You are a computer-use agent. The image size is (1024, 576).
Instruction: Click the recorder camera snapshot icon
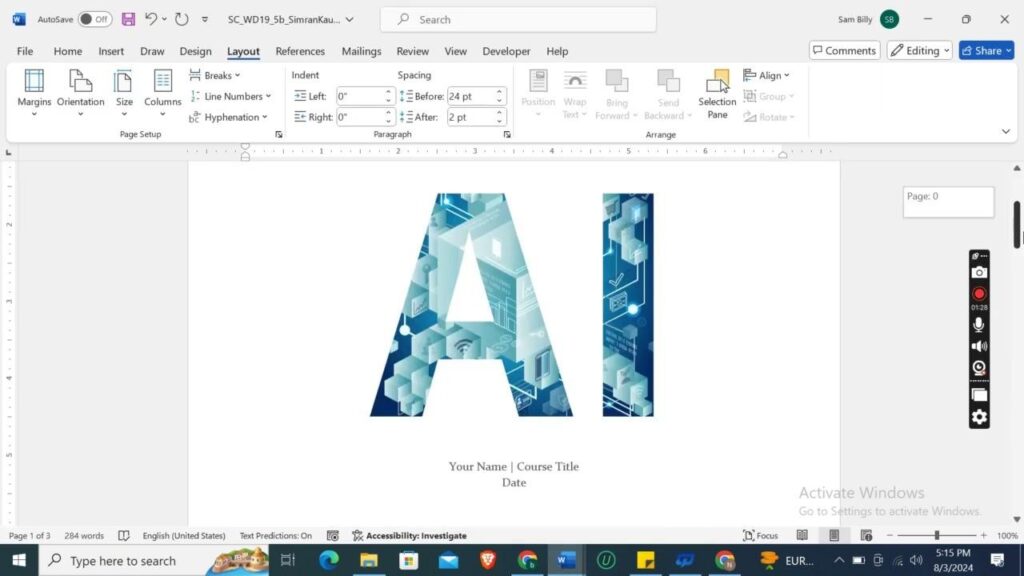tap(979, 272)
